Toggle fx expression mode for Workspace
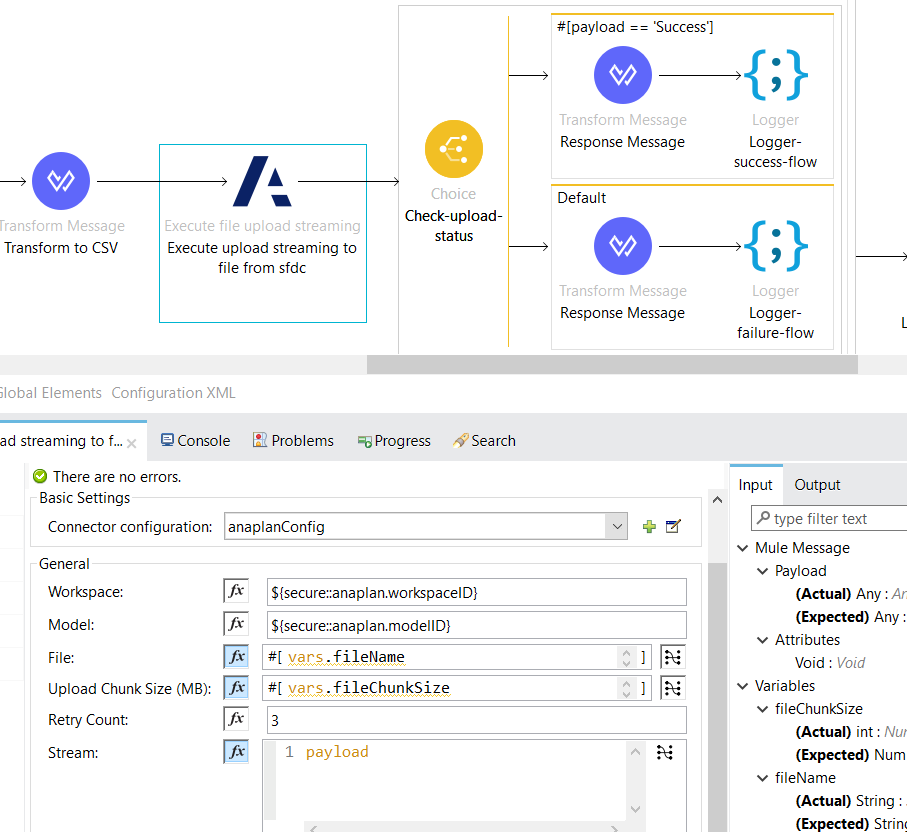Image resolution: width=907 pixels, height=832 pixels. [236, 591]
